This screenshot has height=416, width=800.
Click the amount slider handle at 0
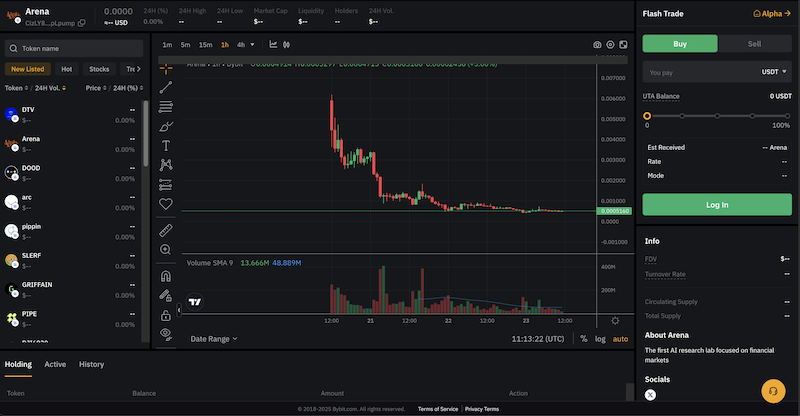(x=647, y=116)
